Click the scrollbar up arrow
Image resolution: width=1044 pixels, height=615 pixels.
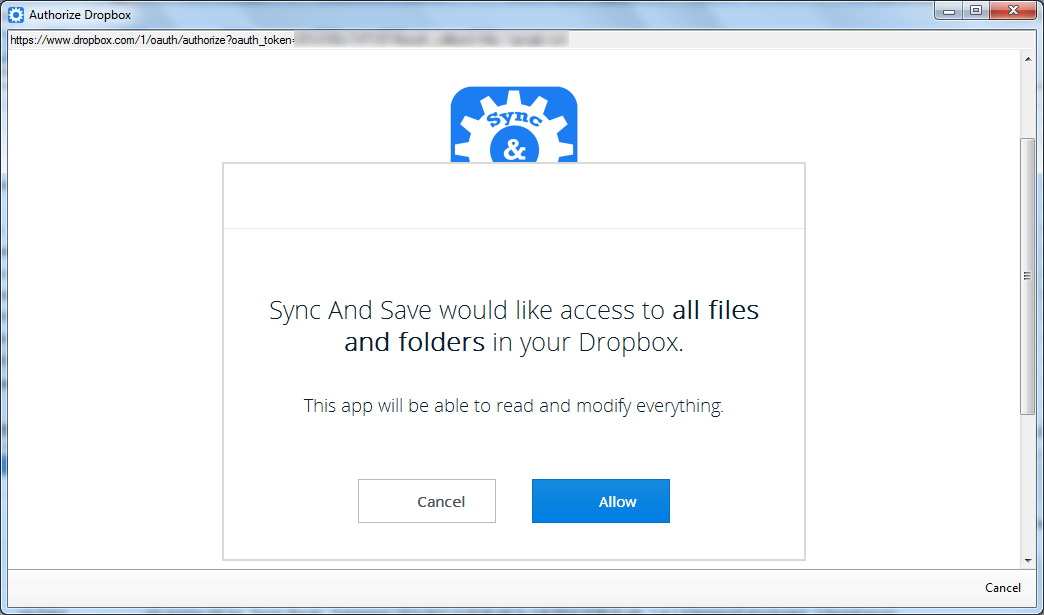pyautogui.click(x=1028, y=57)
